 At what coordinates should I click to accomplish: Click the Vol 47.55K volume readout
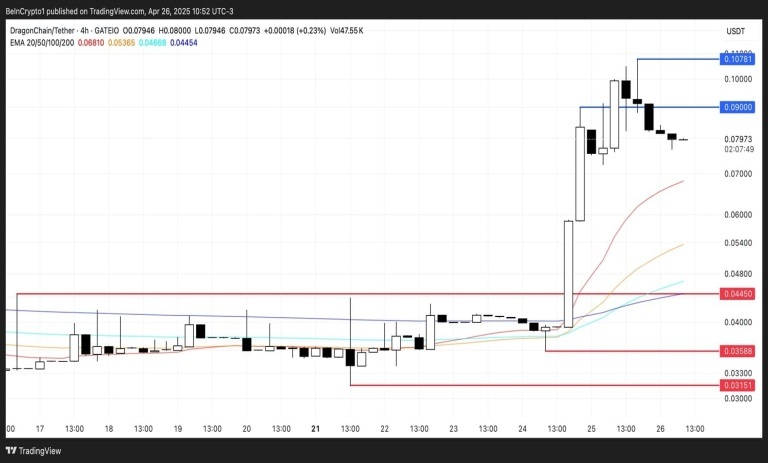(x=347, y=30)
